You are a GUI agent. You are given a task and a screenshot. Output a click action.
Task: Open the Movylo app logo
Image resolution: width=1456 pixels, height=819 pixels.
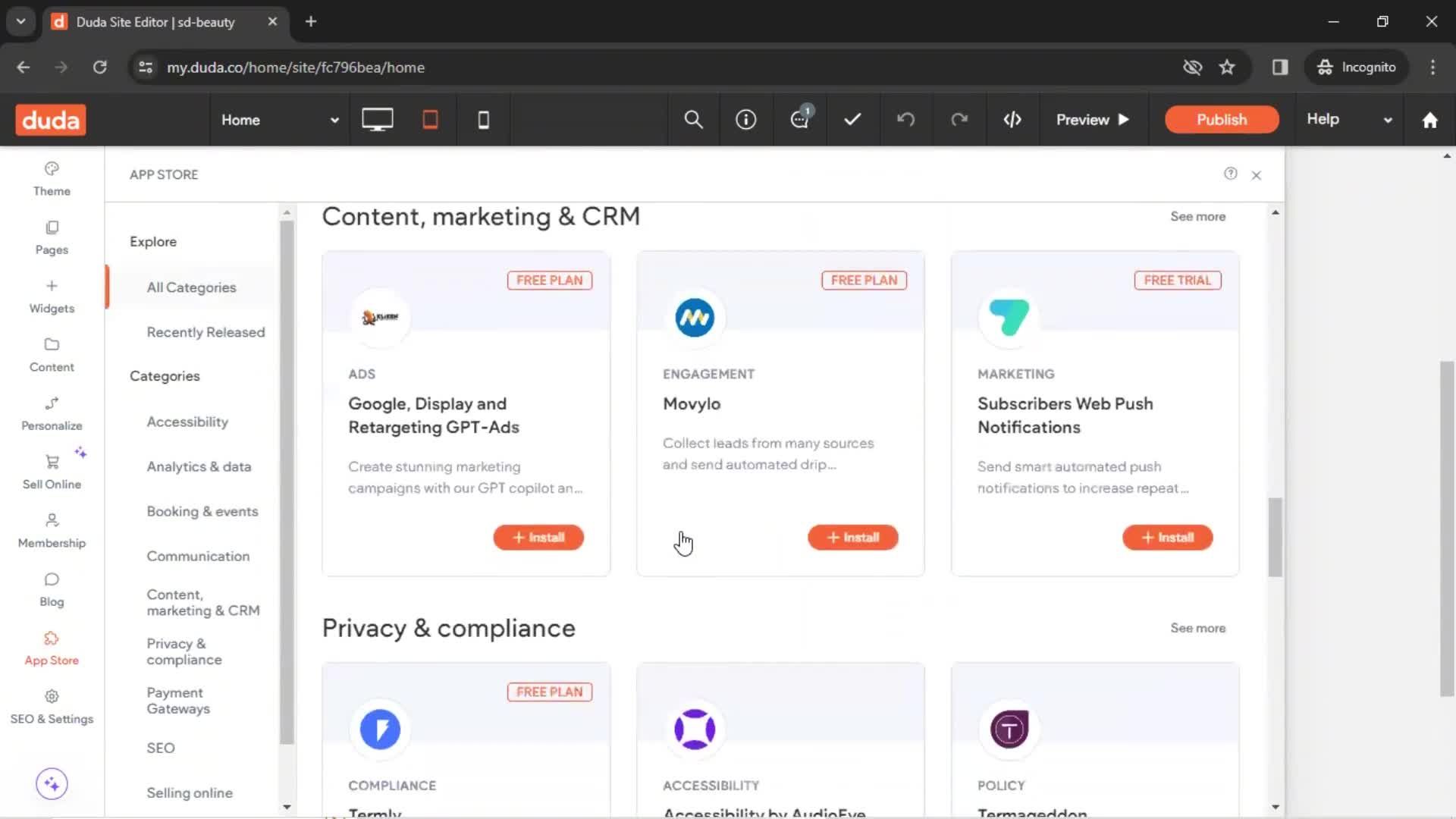[x=695, y=317]
